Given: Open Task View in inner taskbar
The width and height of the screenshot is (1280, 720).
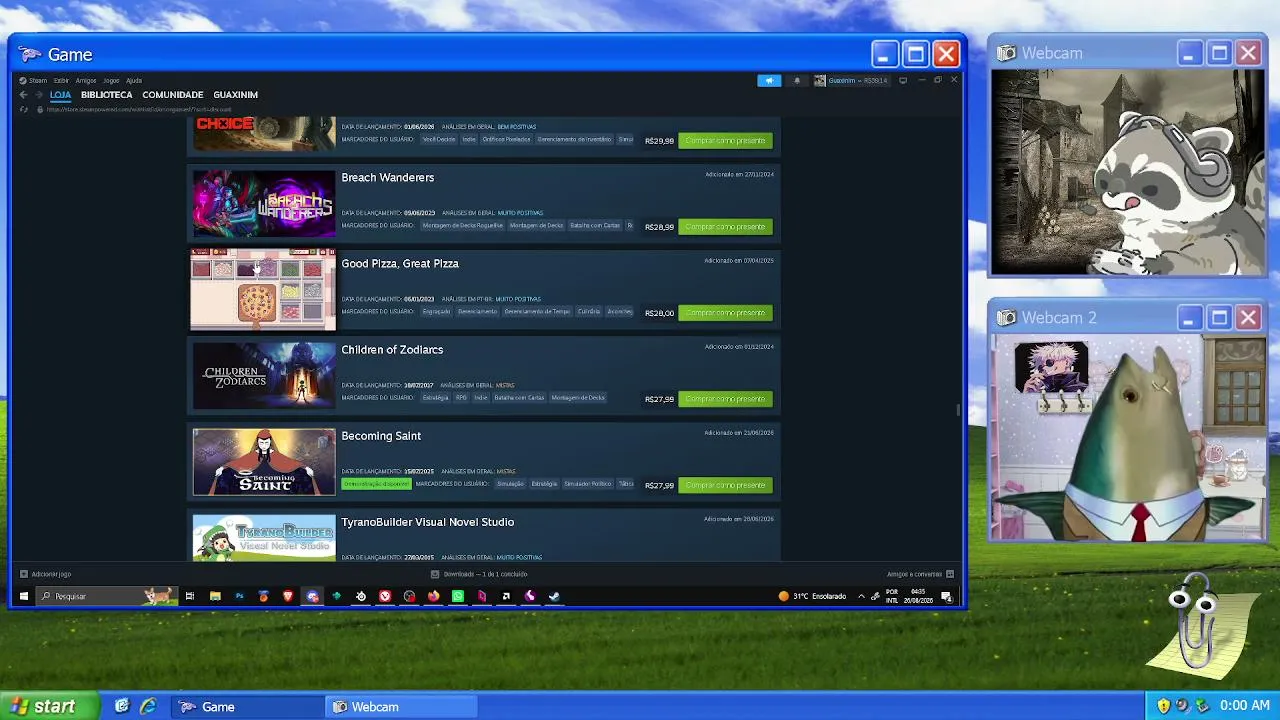Looking at the screenshot, I should (189, 596).
